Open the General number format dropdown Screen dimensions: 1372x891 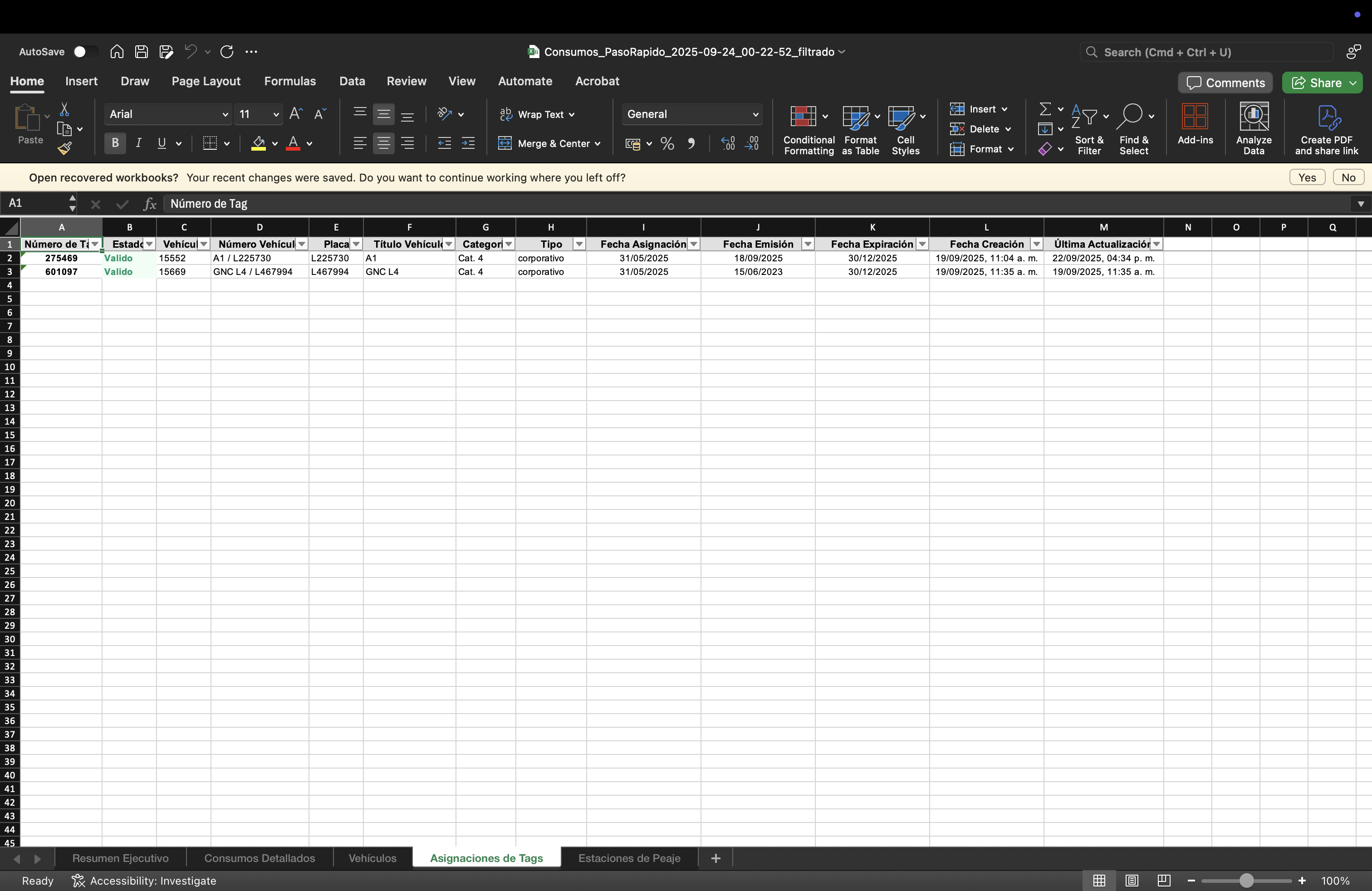755,115
